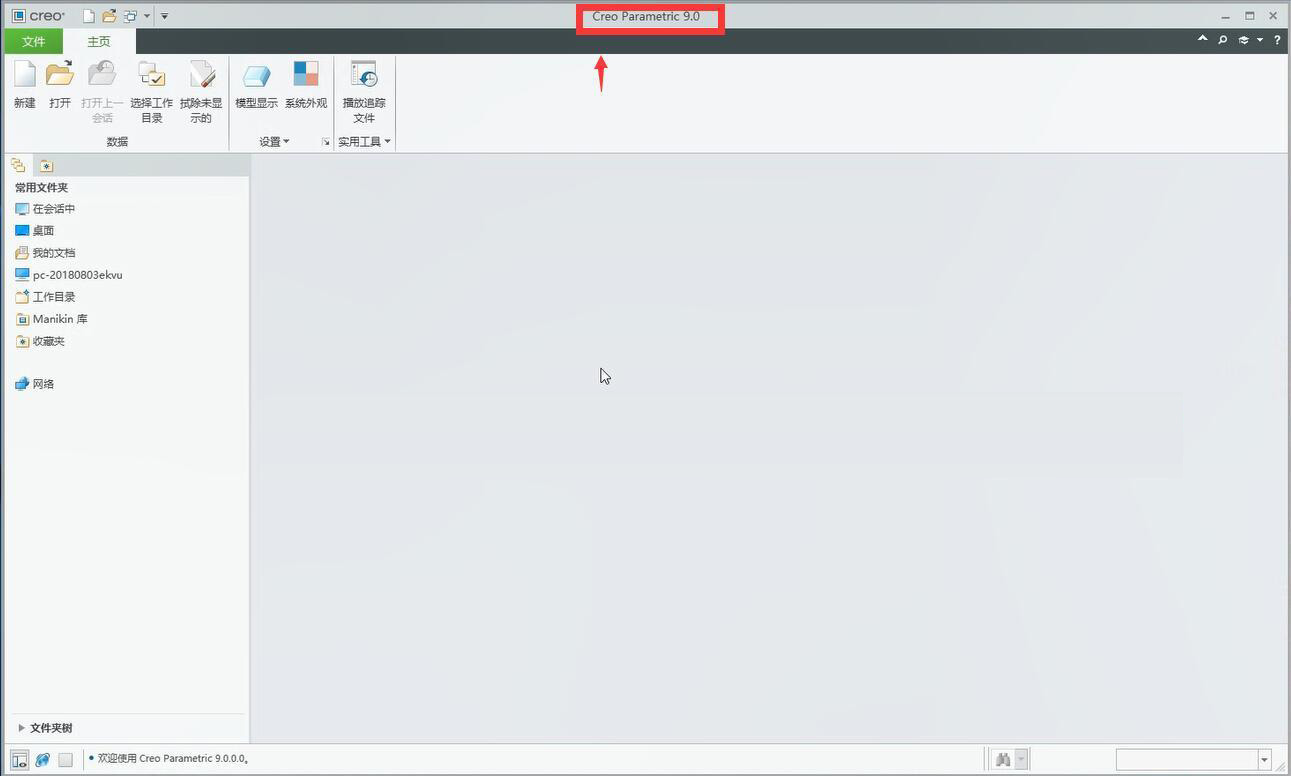1291x776 pixels.
Task: Open the learning connector graduation cap icon
Action: click(x=1244, y=40)
